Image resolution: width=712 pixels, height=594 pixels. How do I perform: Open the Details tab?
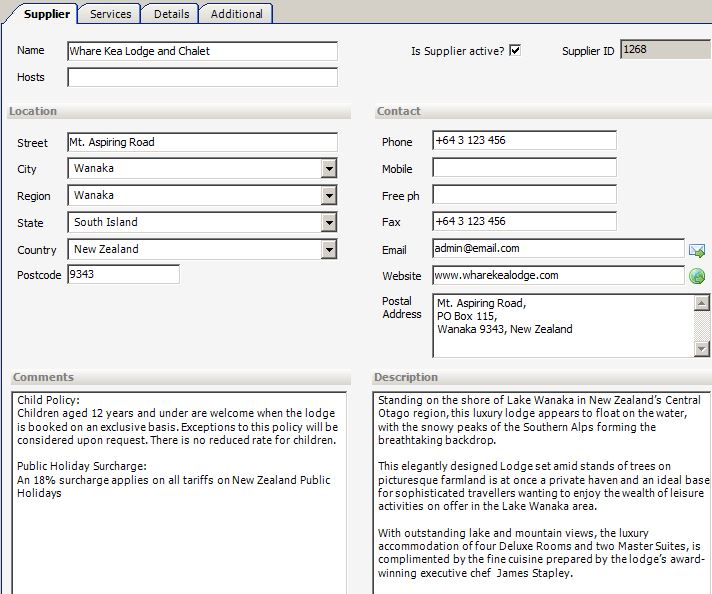pyautogui.click(x=171, y=14)
